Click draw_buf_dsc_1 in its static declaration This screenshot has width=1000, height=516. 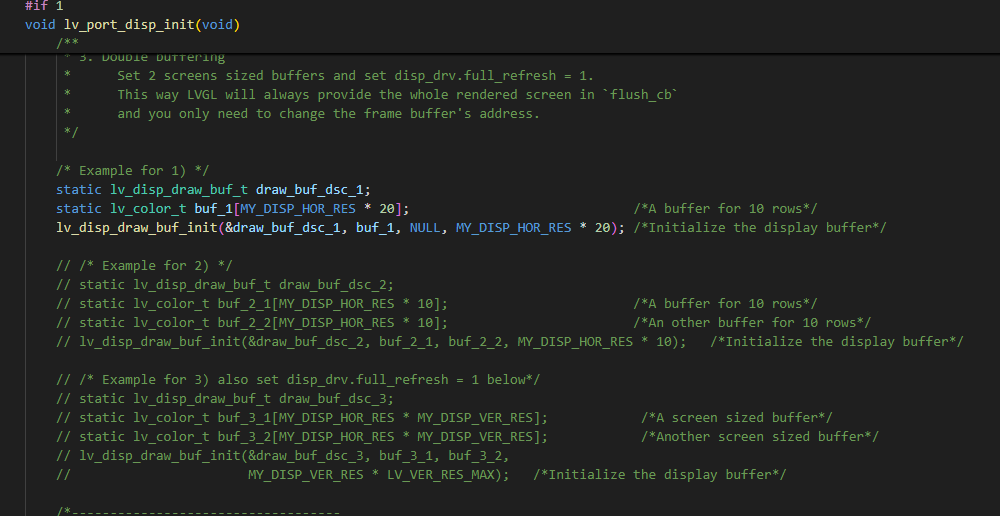(x=313, y=190)
